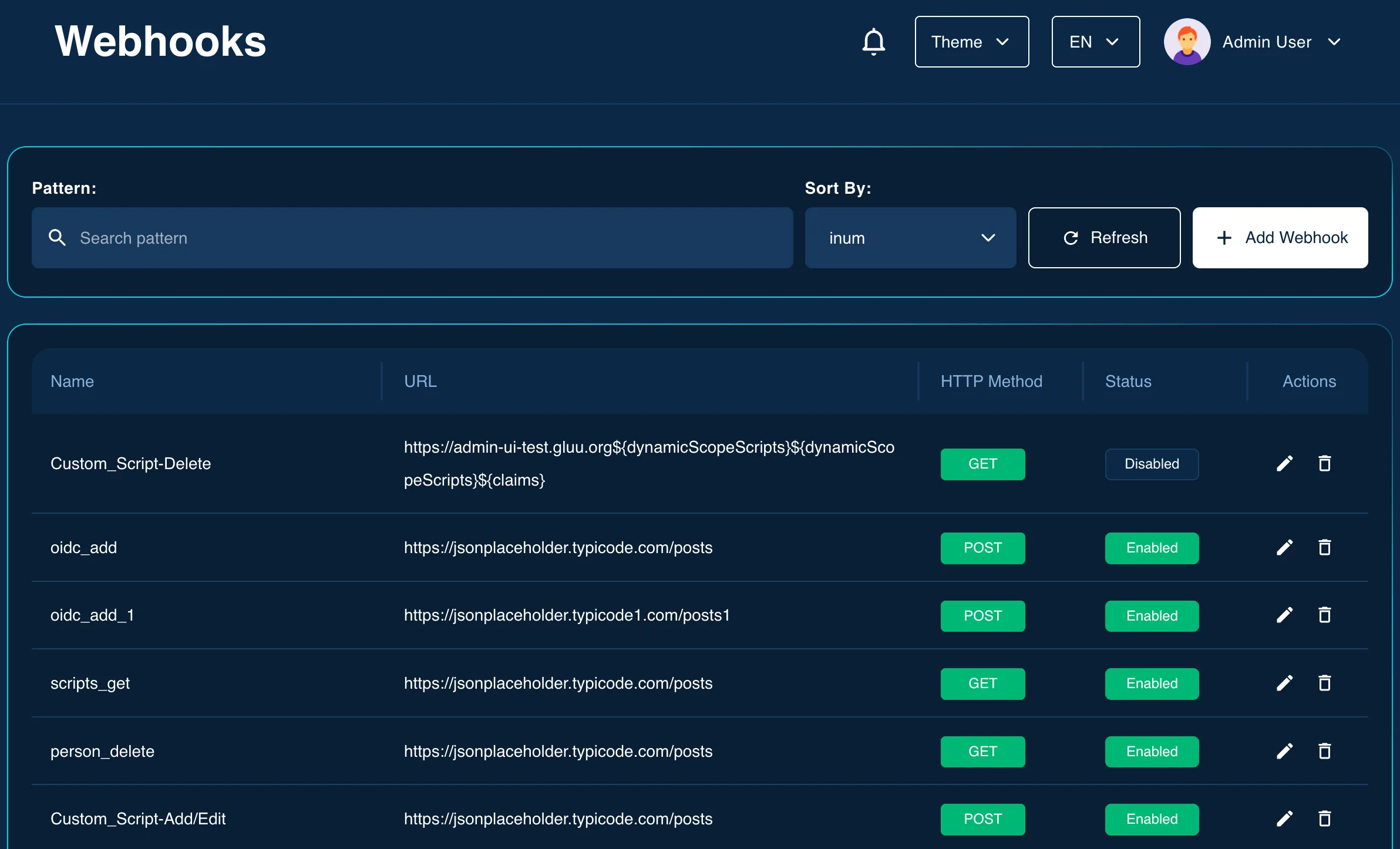Viewport: 1400px width, 849px height.
Task: Delete the person_delete webhook
Action: tap(1324, 752)
